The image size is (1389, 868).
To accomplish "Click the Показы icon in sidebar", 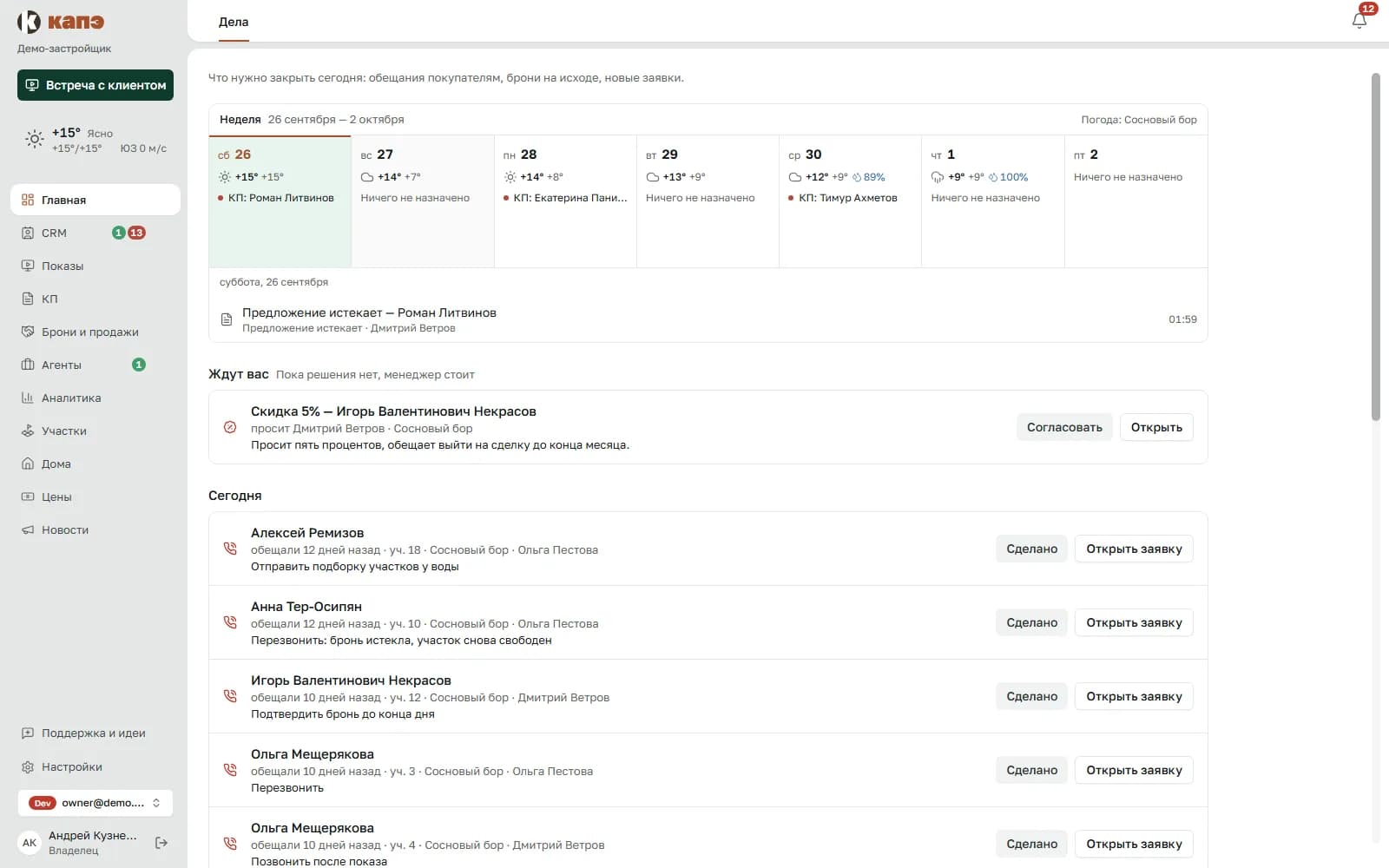I will (x=28, y=266).
